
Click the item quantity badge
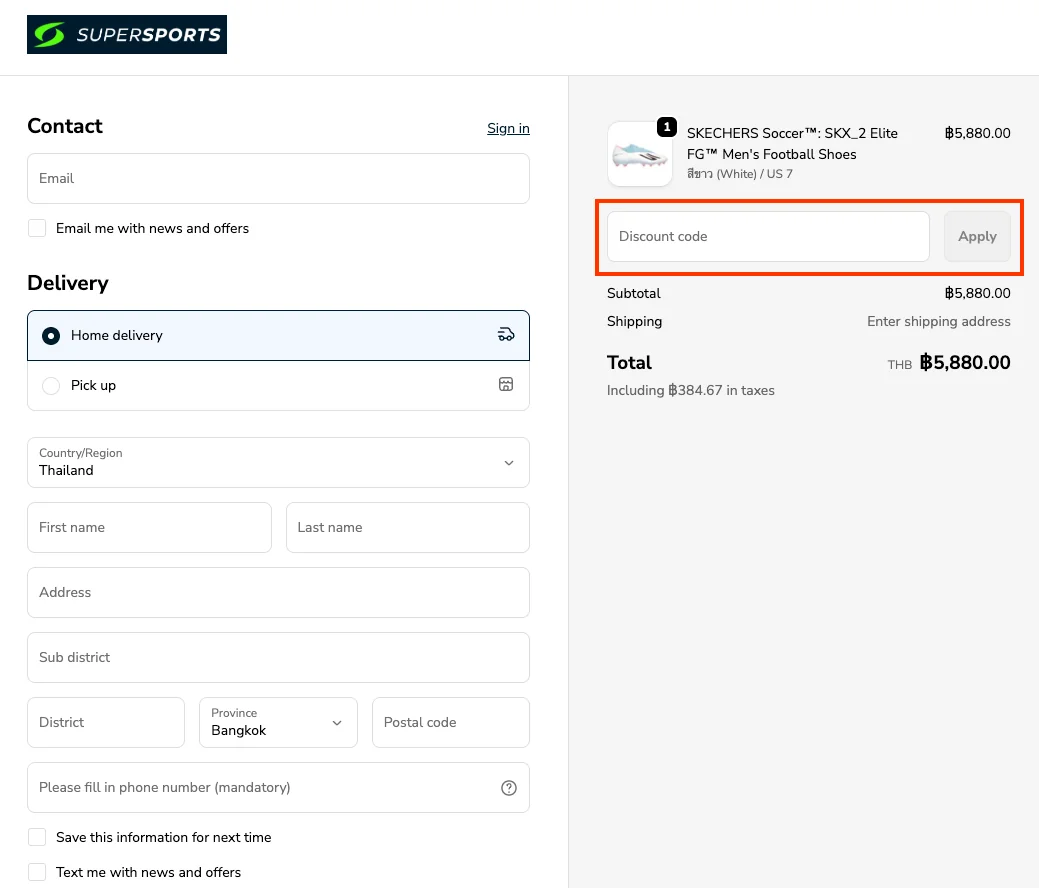(667, 127)
